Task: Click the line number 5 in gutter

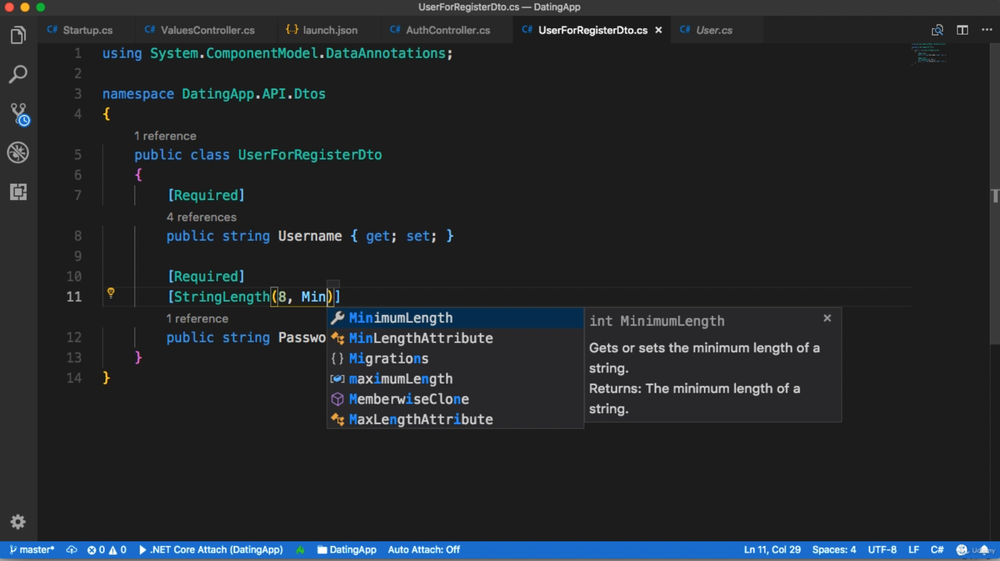Action: coord(78,155)
